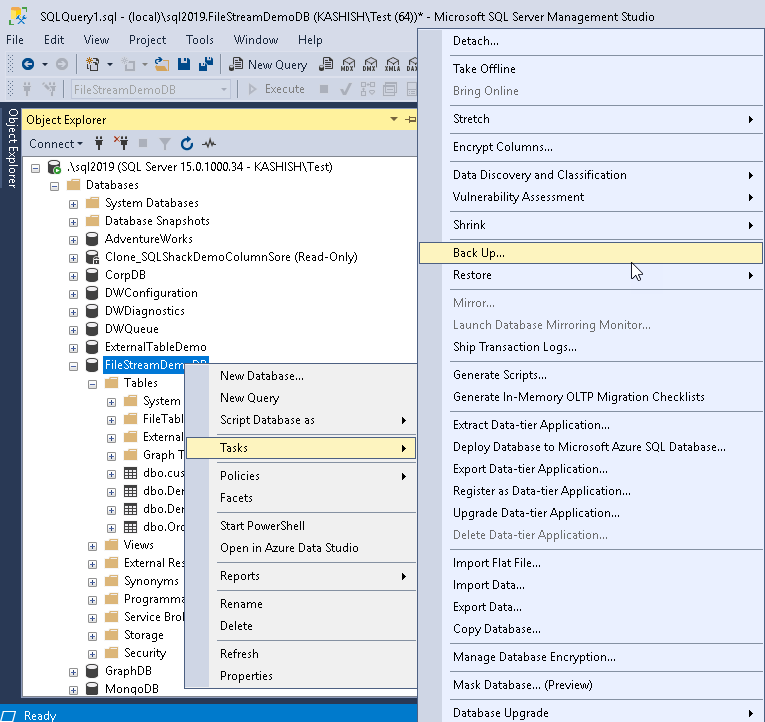
Task: Select Properties in the context menu
Action: pos(246,676)
